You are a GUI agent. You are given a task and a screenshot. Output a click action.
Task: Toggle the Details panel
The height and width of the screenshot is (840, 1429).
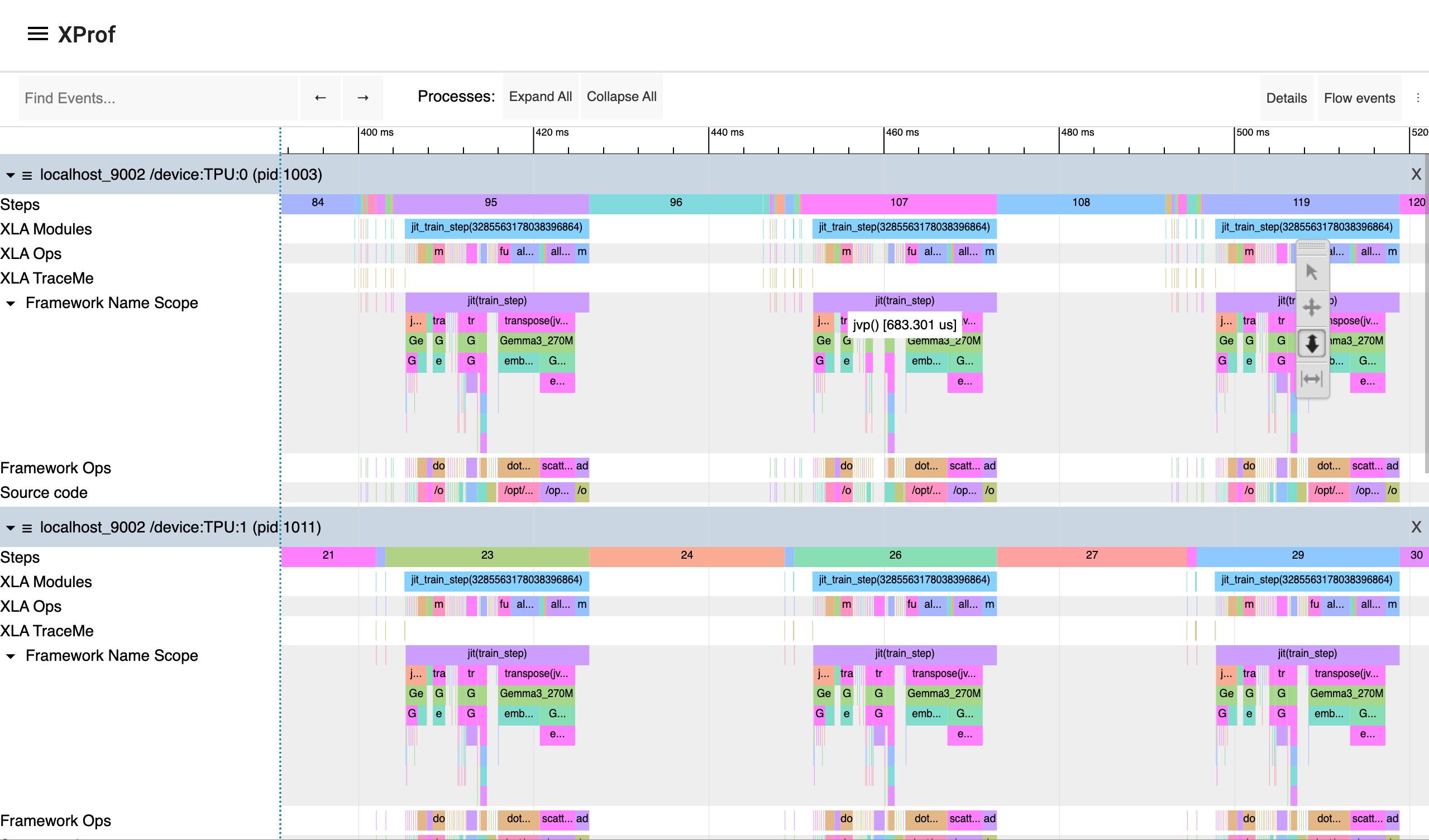tap(1286, 98)
